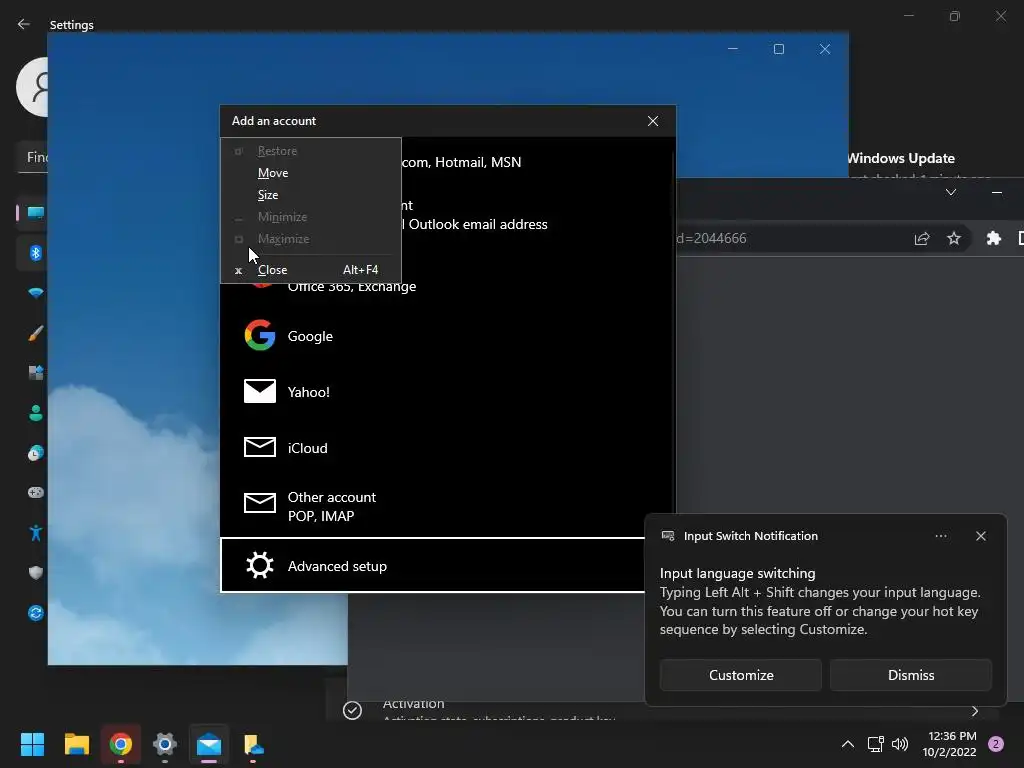Image resolution: width=1024 pixels, height=768 pixels.
Task: Close the Input Switch Notification toast
Action: [980, 536]
